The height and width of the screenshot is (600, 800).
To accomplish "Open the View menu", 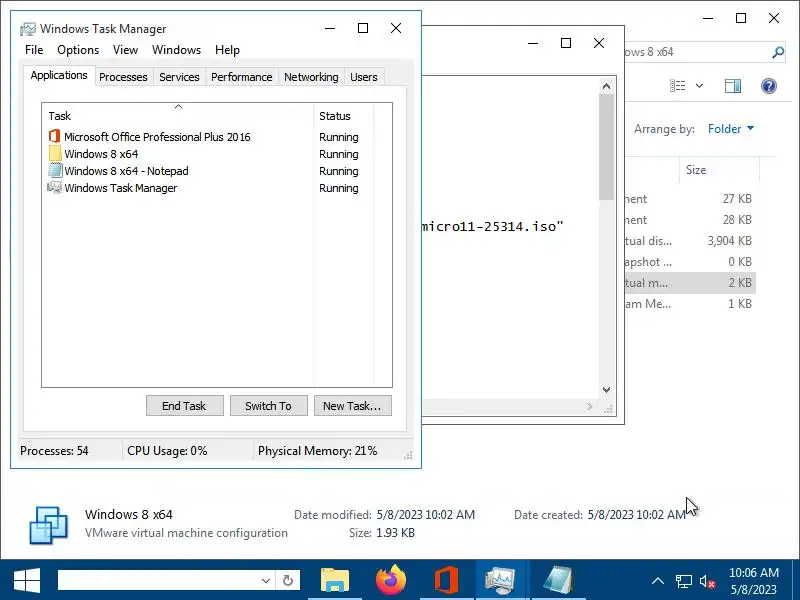I will 126,50.
